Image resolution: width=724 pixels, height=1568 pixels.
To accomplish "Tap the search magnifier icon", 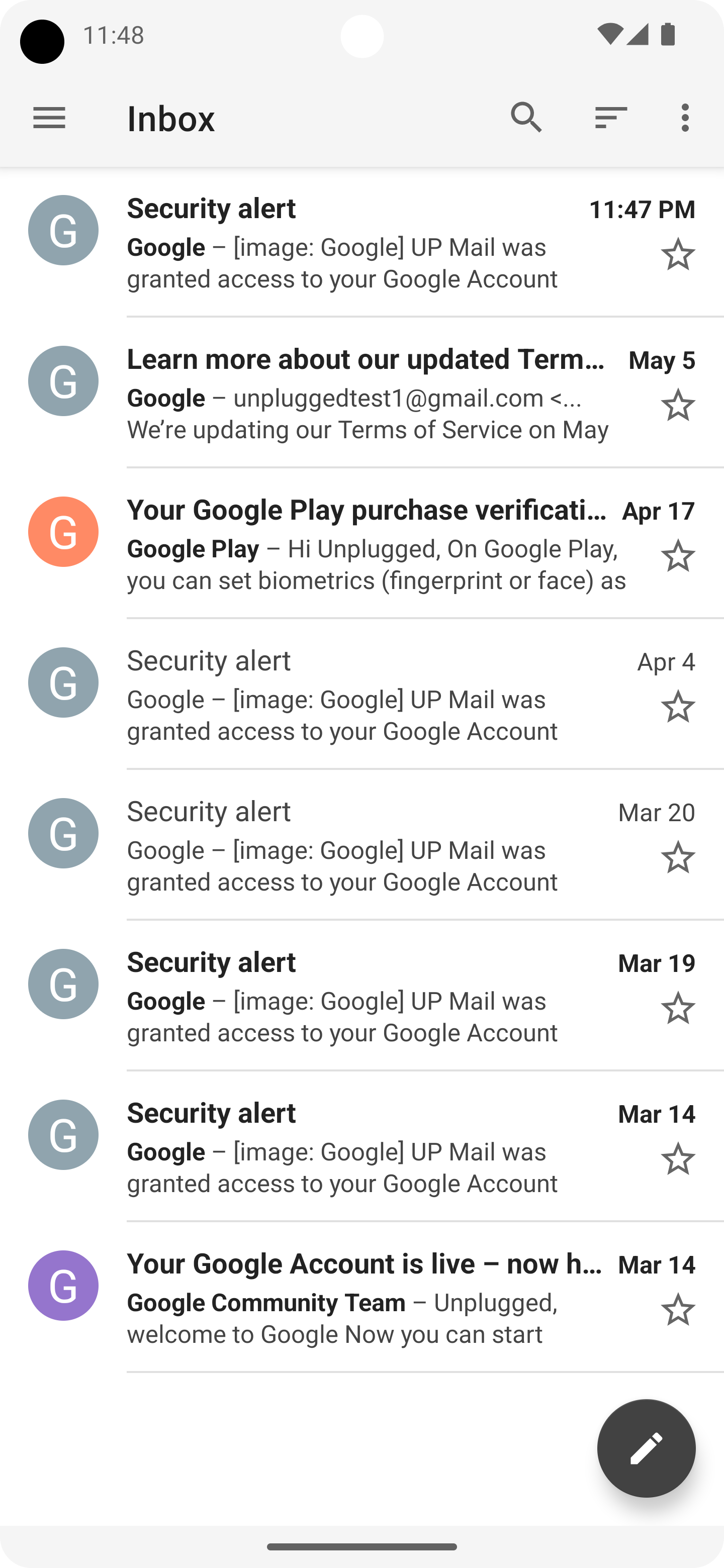I will tap(526, 117).
